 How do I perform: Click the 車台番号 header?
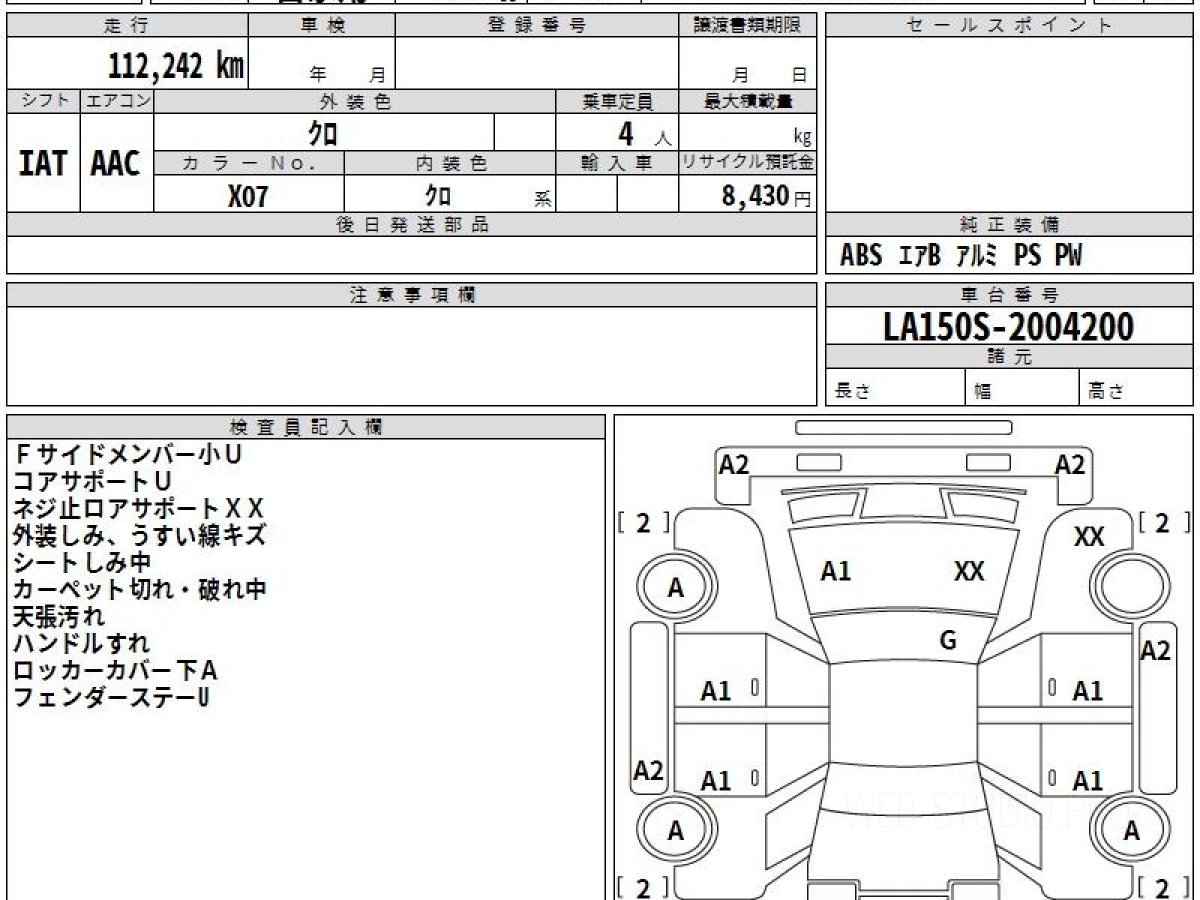1009,295
